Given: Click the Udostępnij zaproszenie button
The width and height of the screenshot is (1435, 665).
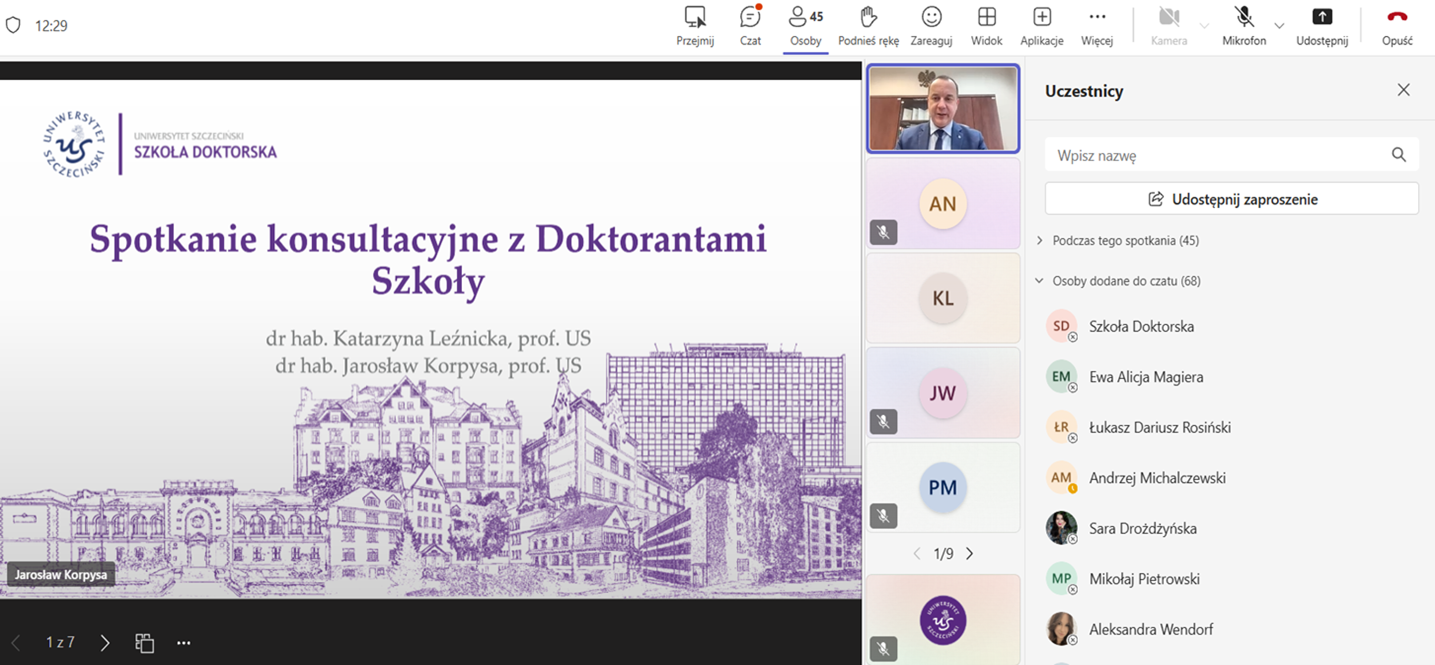Looking at the screenshot, I should (1231, 198).
